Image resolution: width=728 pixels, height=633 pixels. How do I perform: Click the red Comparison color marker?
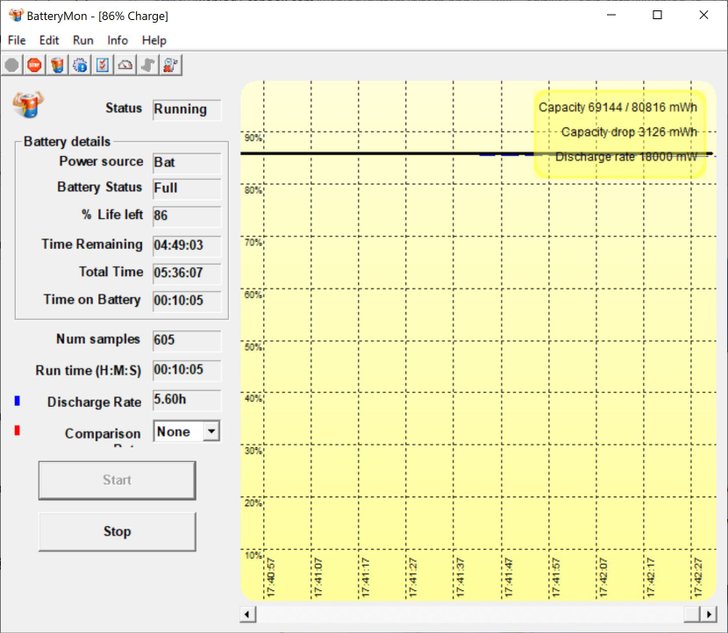17,431
